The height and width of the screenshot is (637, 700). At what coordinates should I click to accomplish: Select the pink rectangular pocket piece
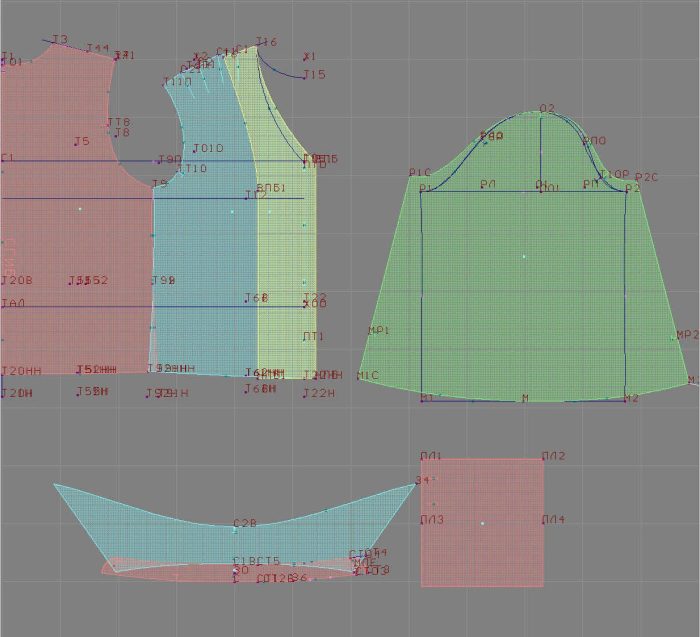pos(482,522)
